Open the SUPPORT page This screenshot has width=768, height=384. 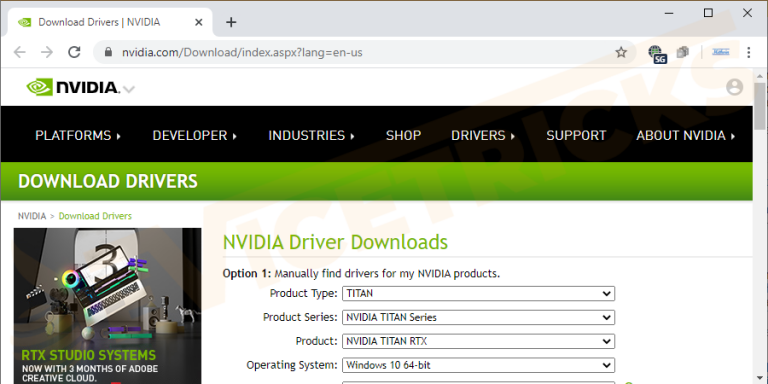tap(576, 135)
